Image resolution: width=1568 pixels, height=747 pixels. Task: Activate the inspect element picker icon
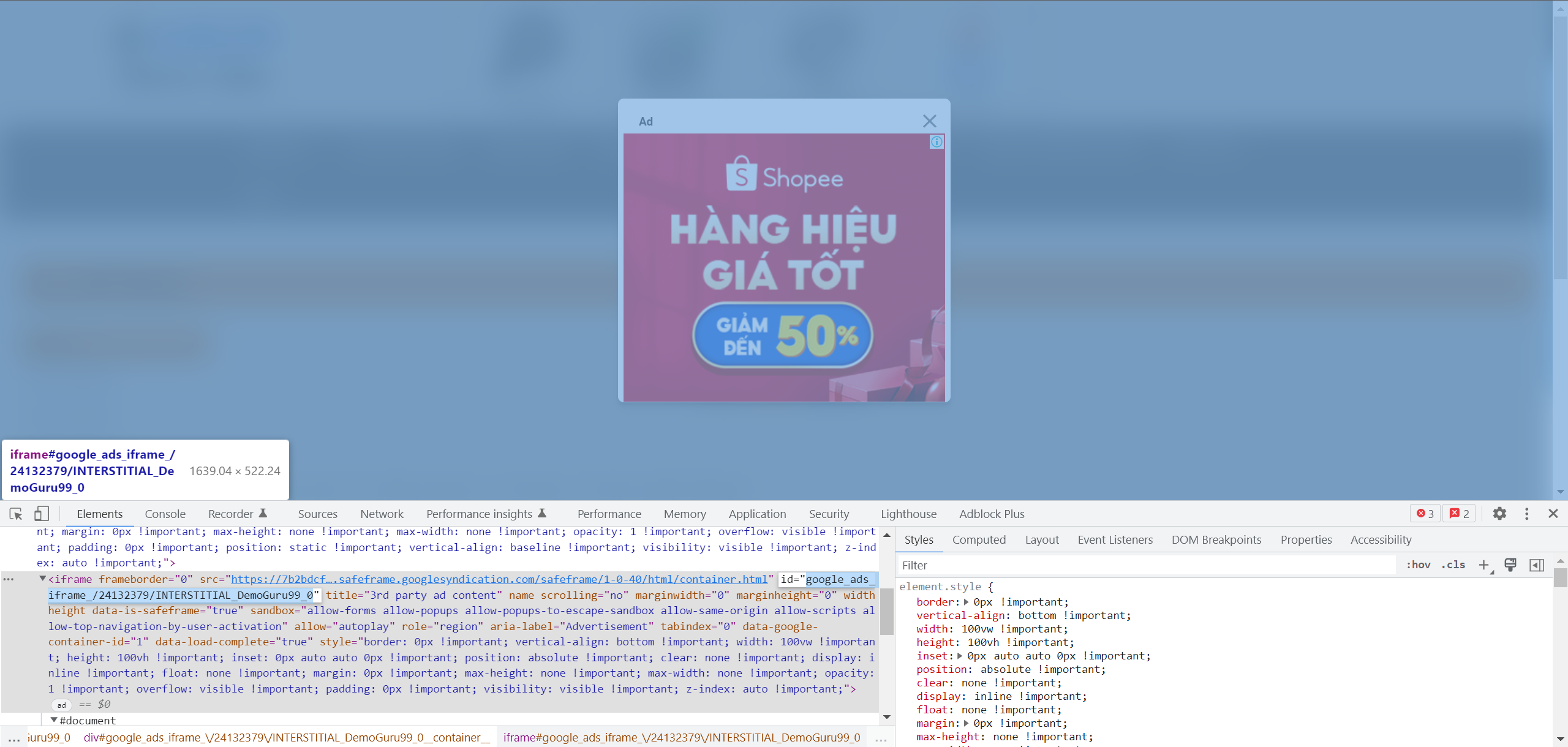[x=16, y=514]
